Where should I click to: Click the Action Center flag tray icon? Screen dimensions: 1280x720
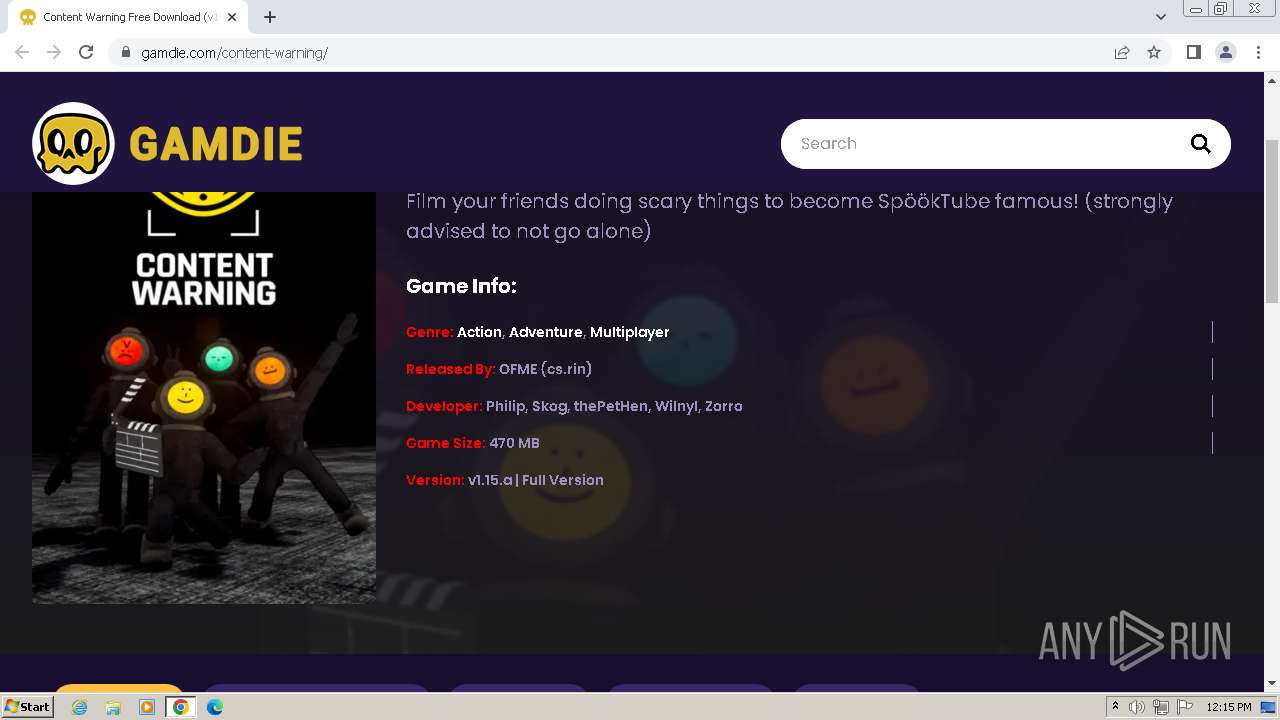(1185, 707)
